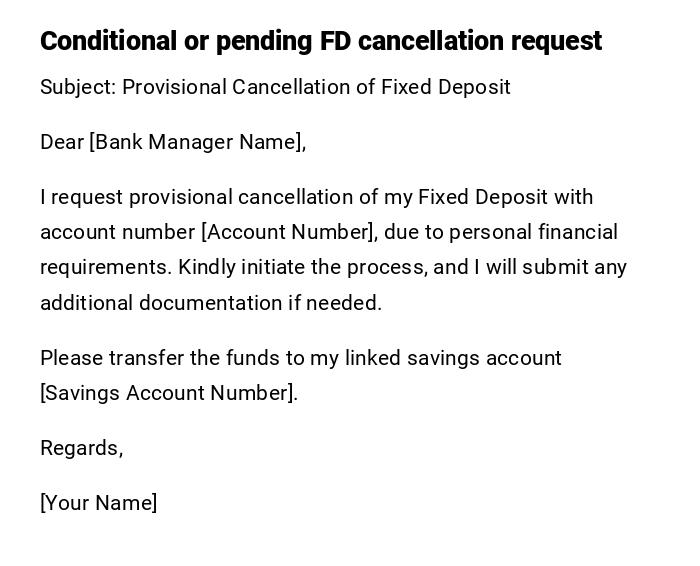Click the words "linked savings account"
700x566 pixels.
(x=453, y=358)
